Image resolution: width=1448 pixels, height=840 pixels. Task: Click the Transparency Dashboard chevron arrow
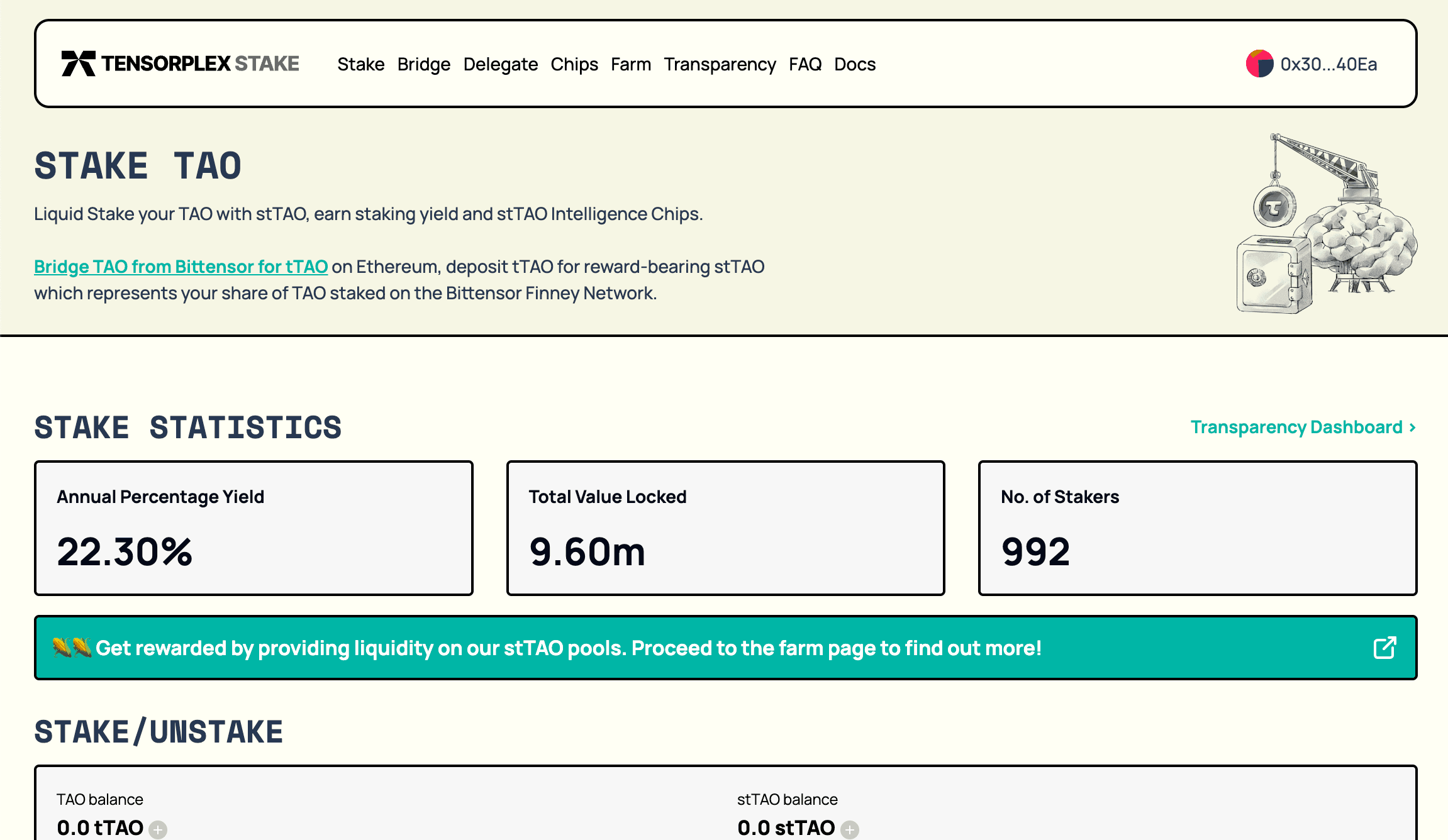[1412, 428]
